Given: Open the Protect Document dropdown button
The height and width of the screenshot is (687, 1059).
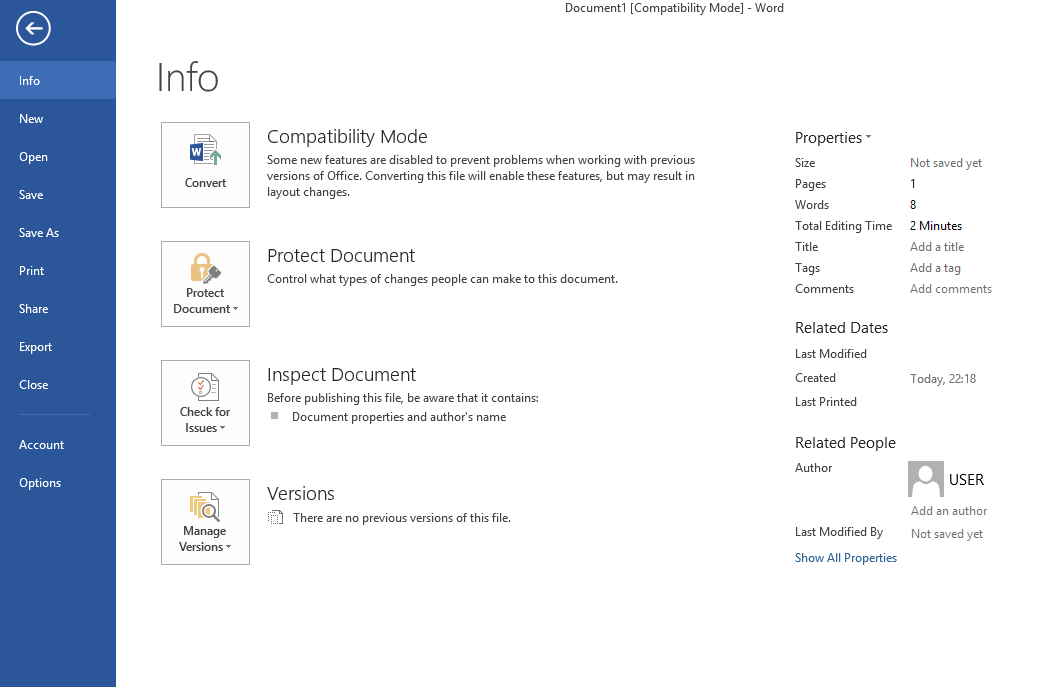Looking at the screenshot, I should click(x=205, y=284).
